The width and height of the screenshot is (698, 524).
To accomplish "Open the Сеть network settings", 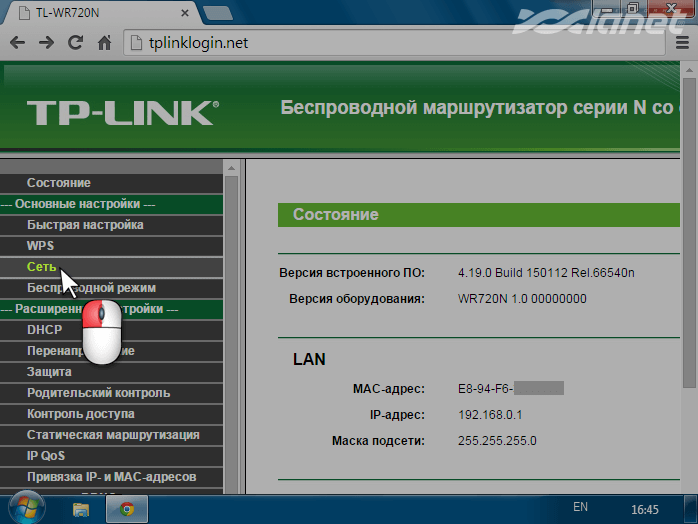I will [x=42, y=267].
